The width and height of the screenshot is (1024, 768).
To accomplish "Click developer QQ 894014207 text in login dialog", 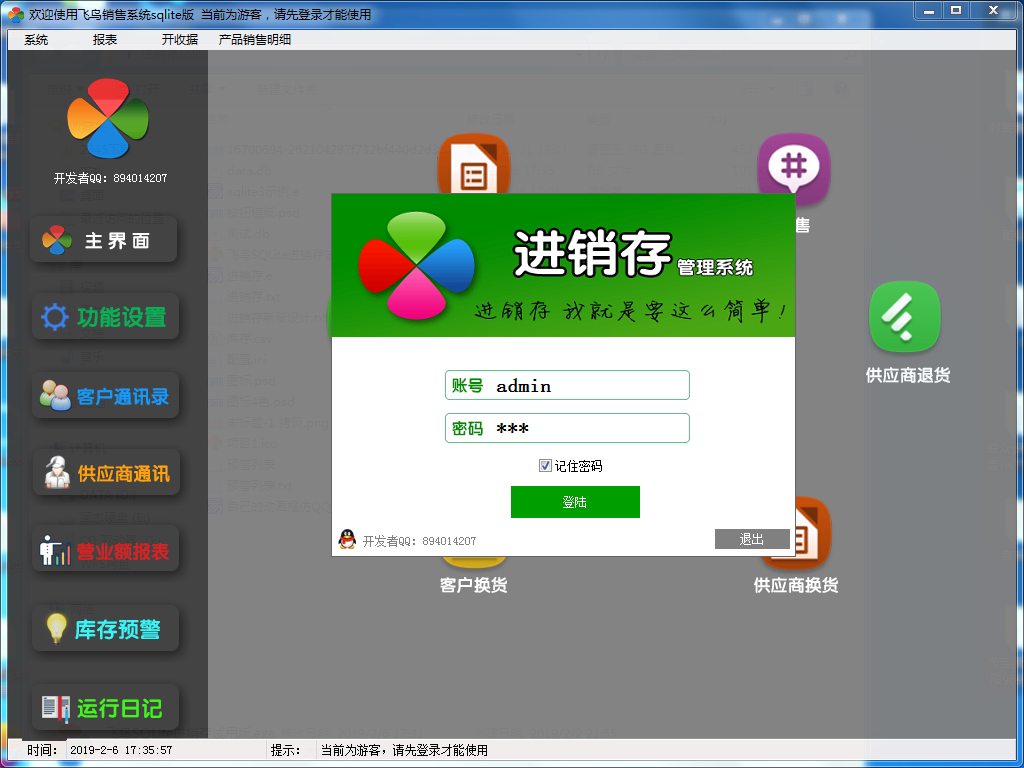I will click(x=419, y=541).
